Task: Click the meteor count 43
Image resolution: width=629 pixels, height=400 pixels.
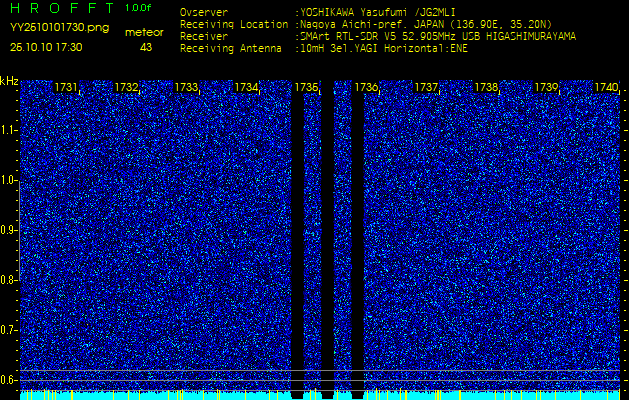Action: click(x=146, y=47)
